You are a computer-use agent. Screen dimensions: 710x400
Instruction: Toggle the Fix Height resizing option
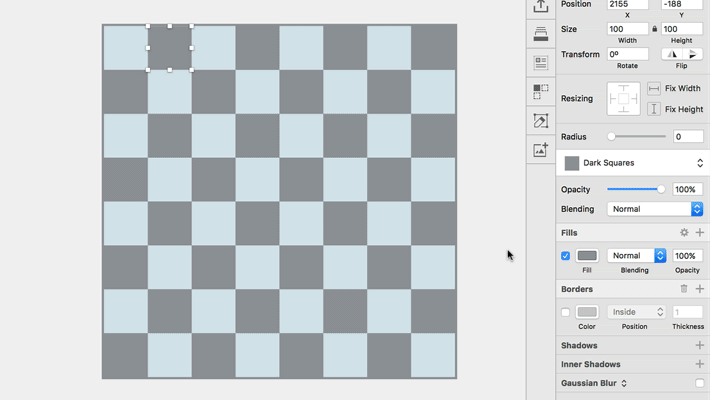coord(654,109)
